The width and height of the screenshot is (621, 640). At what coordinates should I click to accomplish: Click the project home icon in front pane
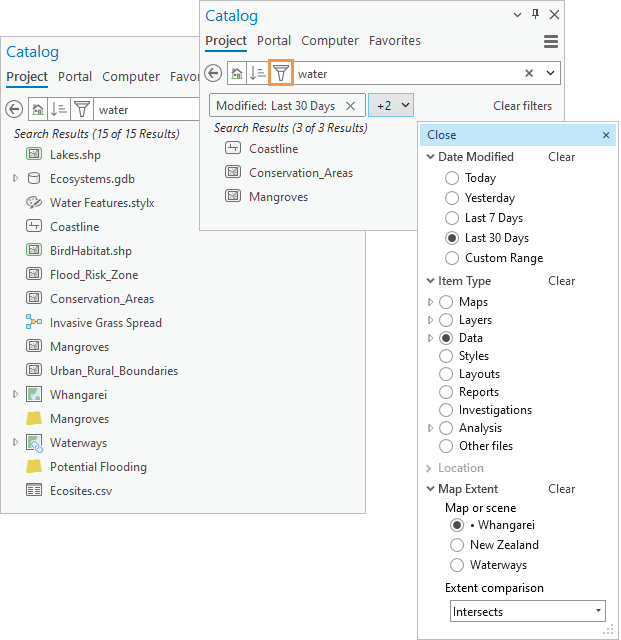(x=236, y=73)
